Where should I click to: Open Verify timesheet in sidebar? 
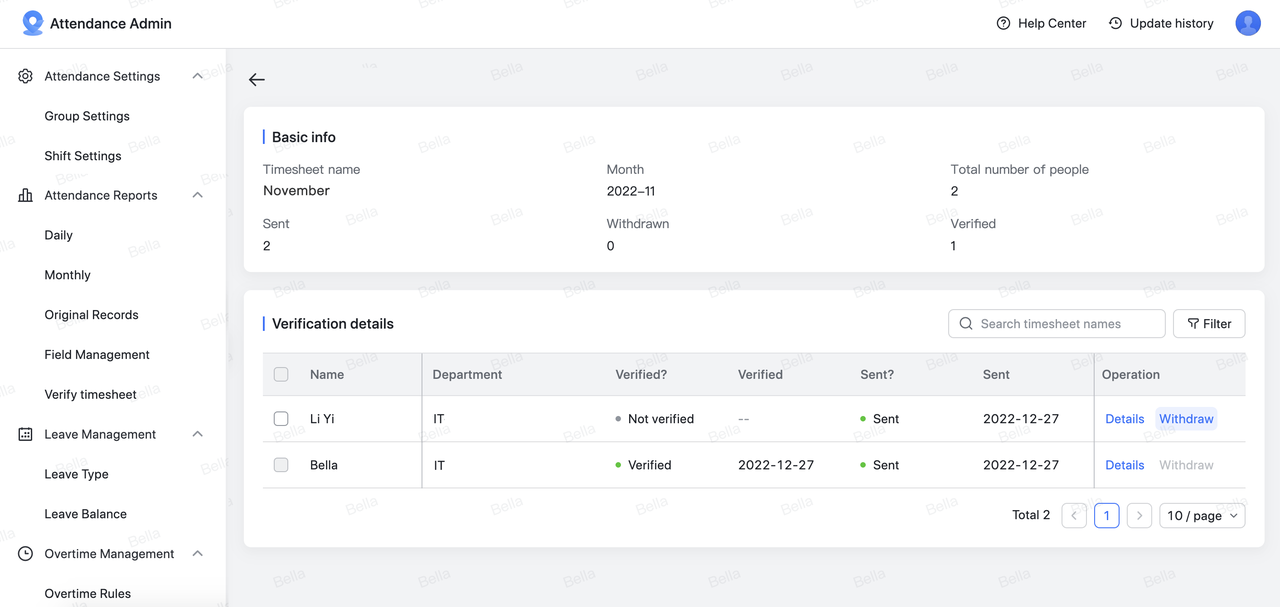[x=90, y=394]
